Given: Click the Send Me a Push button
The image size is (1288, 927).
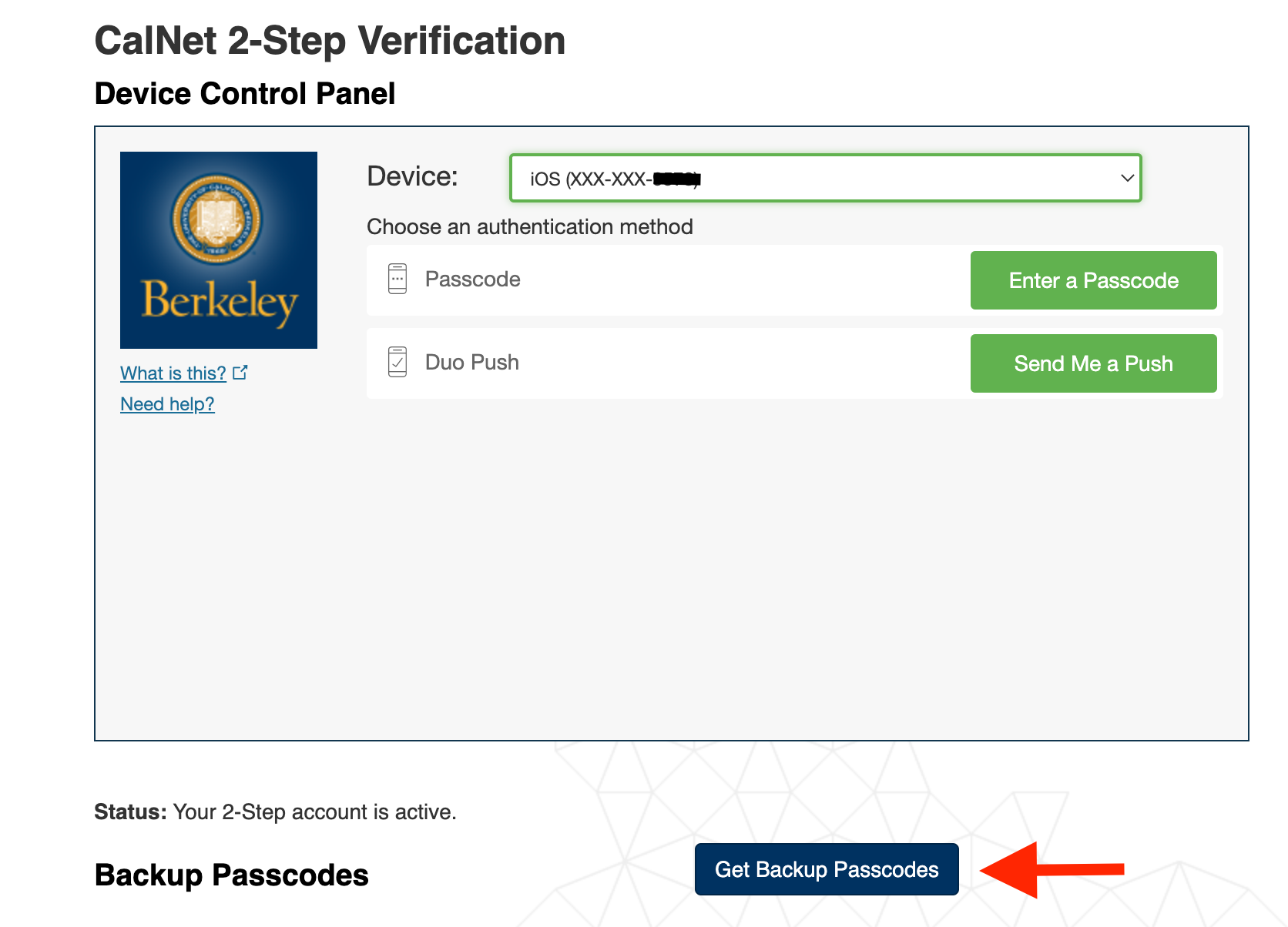Looking at the screenshot, I should click(1094, 363).
